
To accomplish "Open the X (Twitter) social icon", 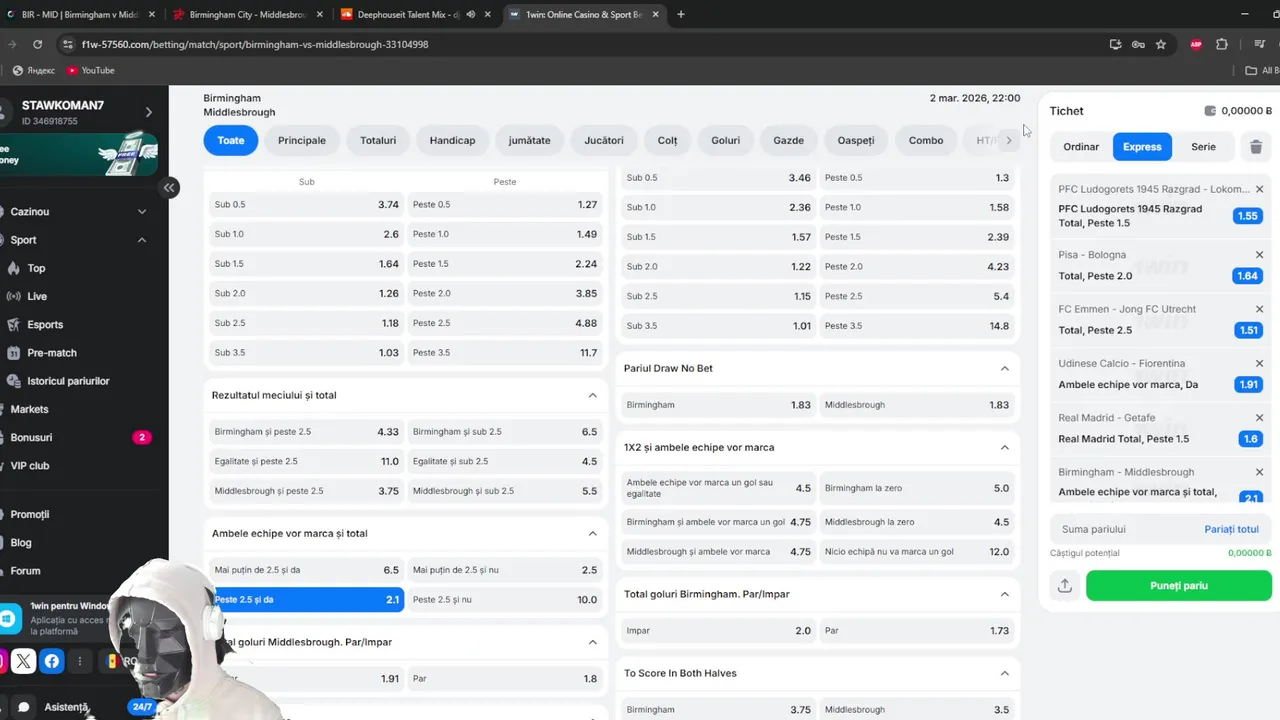I will click(x=24, y=661).
